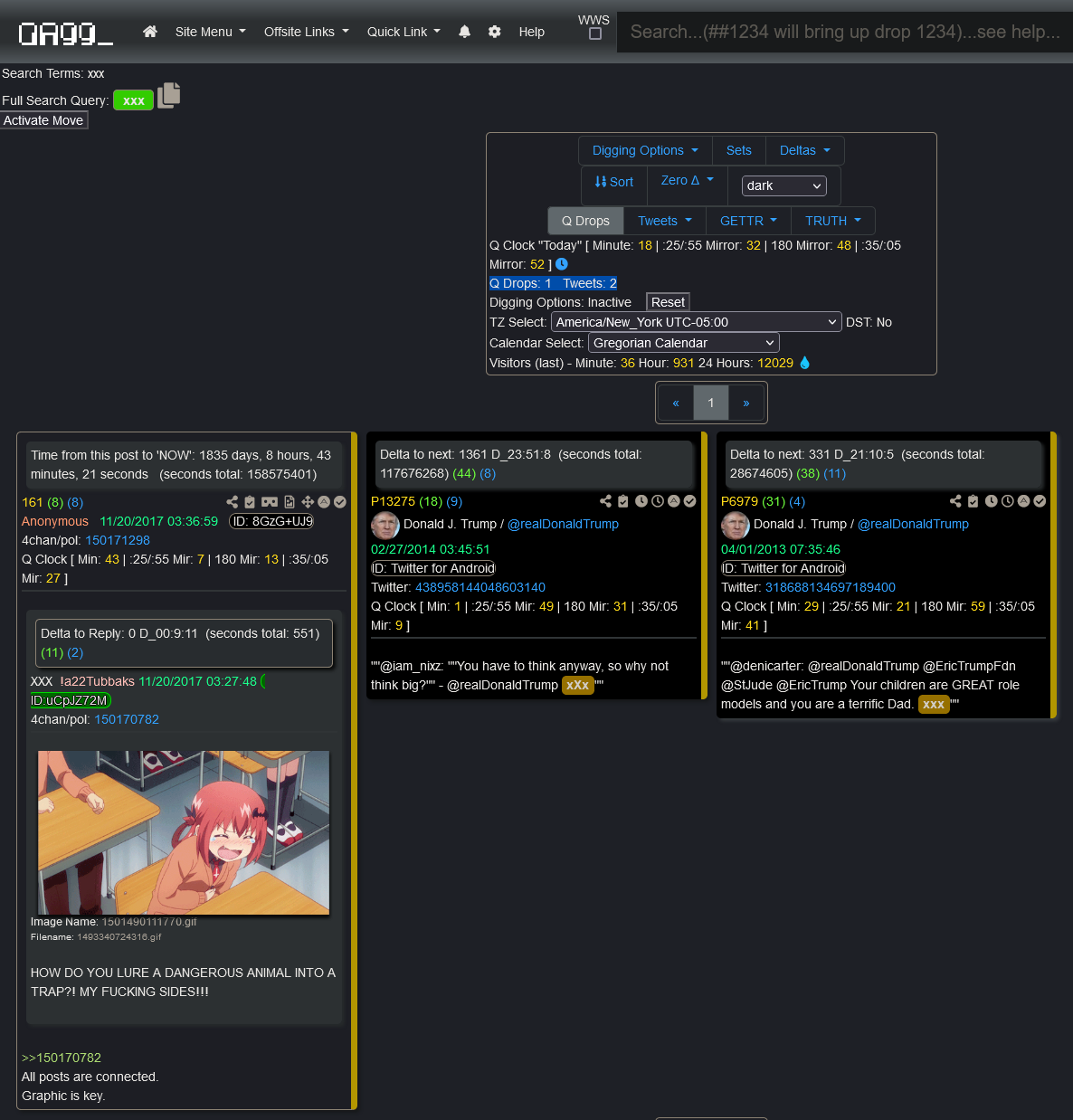The width and height of the screenshot is (1073, 1120).
Task: Click the green xxx search query tag
Action: 134,100
